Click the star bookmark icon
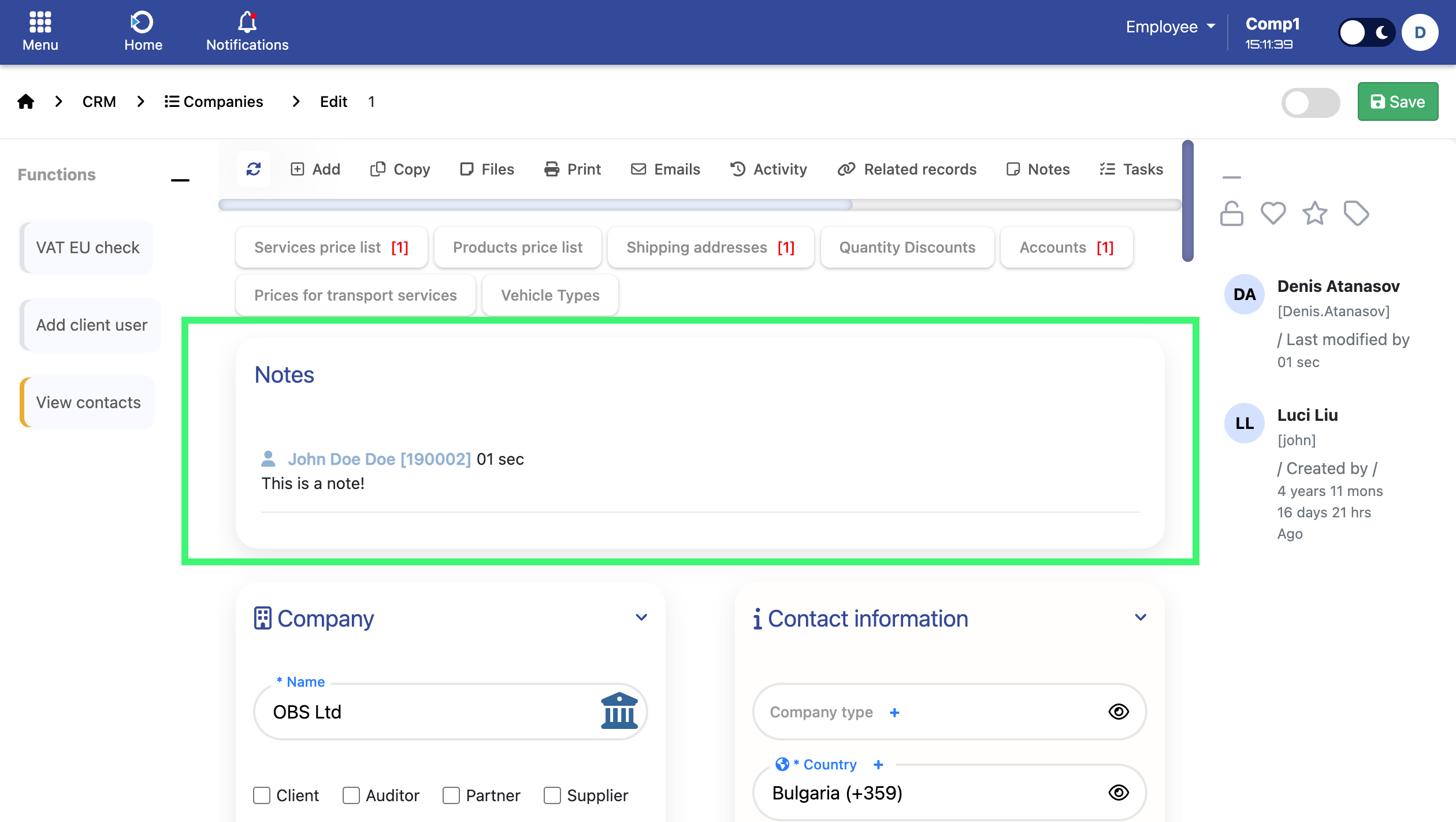This screenshot has width=1456, height=822. 1314,213
